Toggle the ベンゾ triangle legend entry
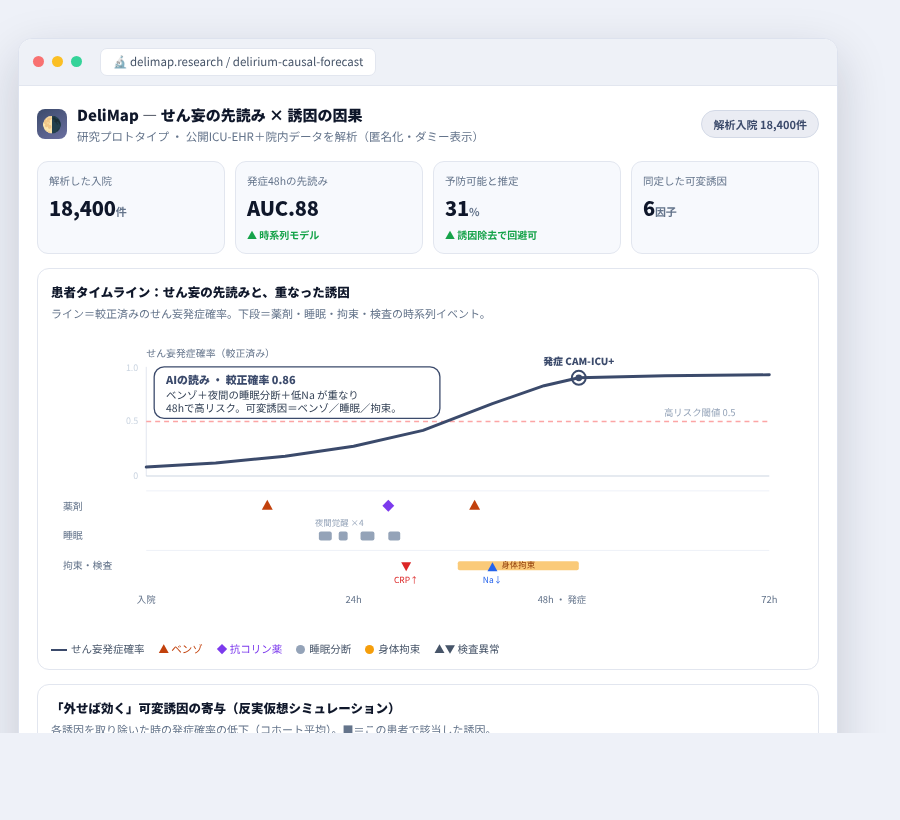This screenshot has height=820, width=900. point(181,649)
